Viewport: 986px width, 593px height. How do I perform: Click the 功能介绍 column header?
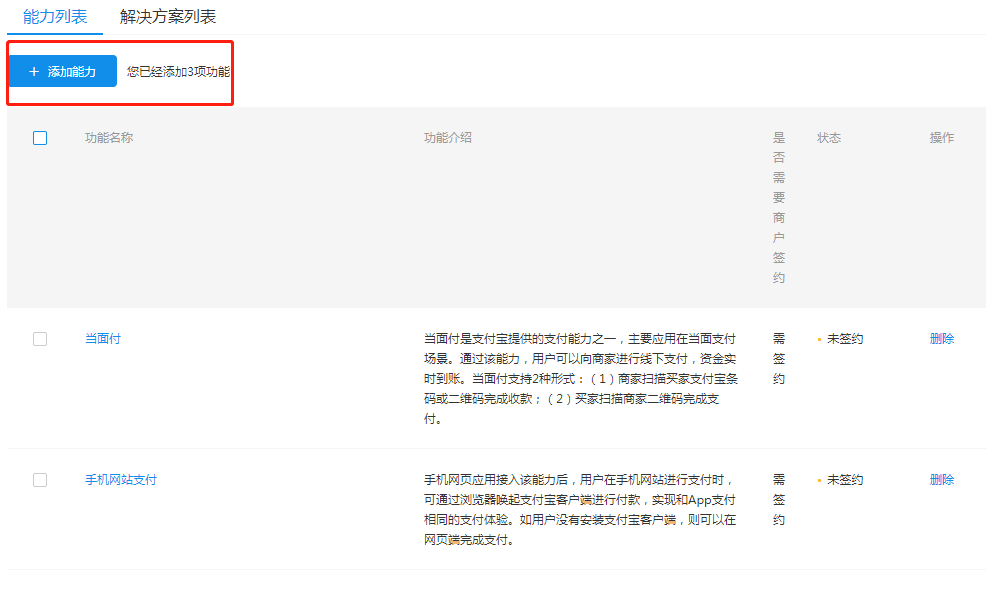click(x=448, y=138)
